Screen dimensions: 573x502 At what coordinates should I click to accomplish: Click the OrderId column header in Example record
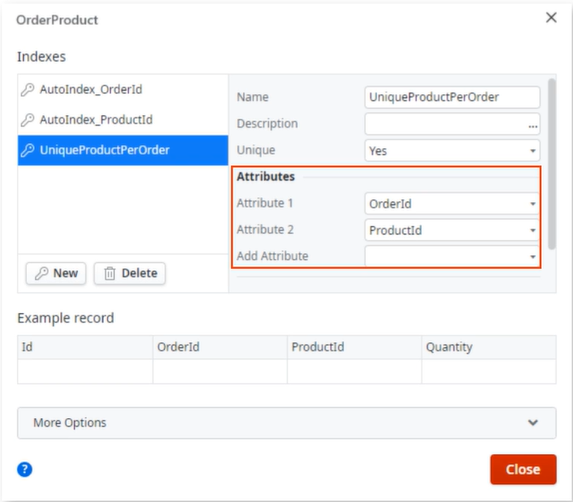tap(220, 347)
